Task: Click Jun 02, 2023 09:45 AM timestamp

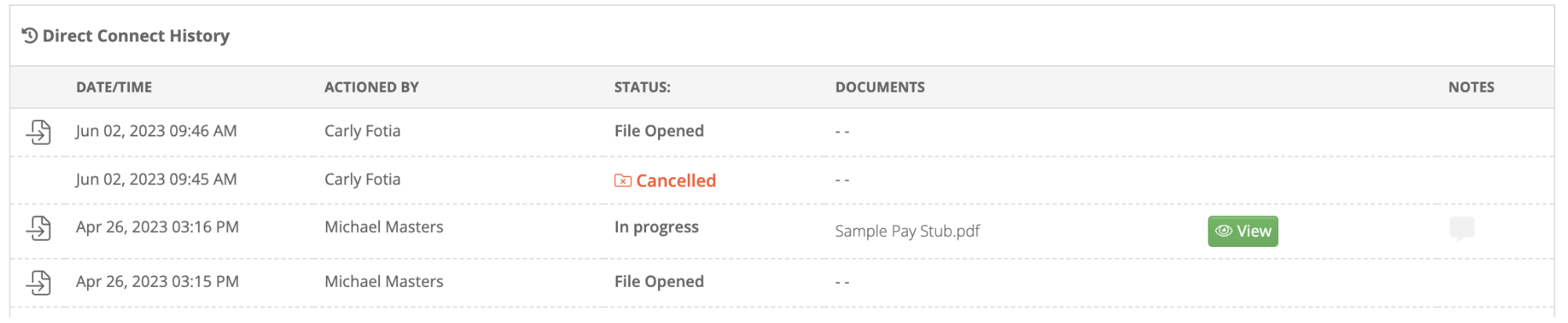Action: [x=157, y=180]
